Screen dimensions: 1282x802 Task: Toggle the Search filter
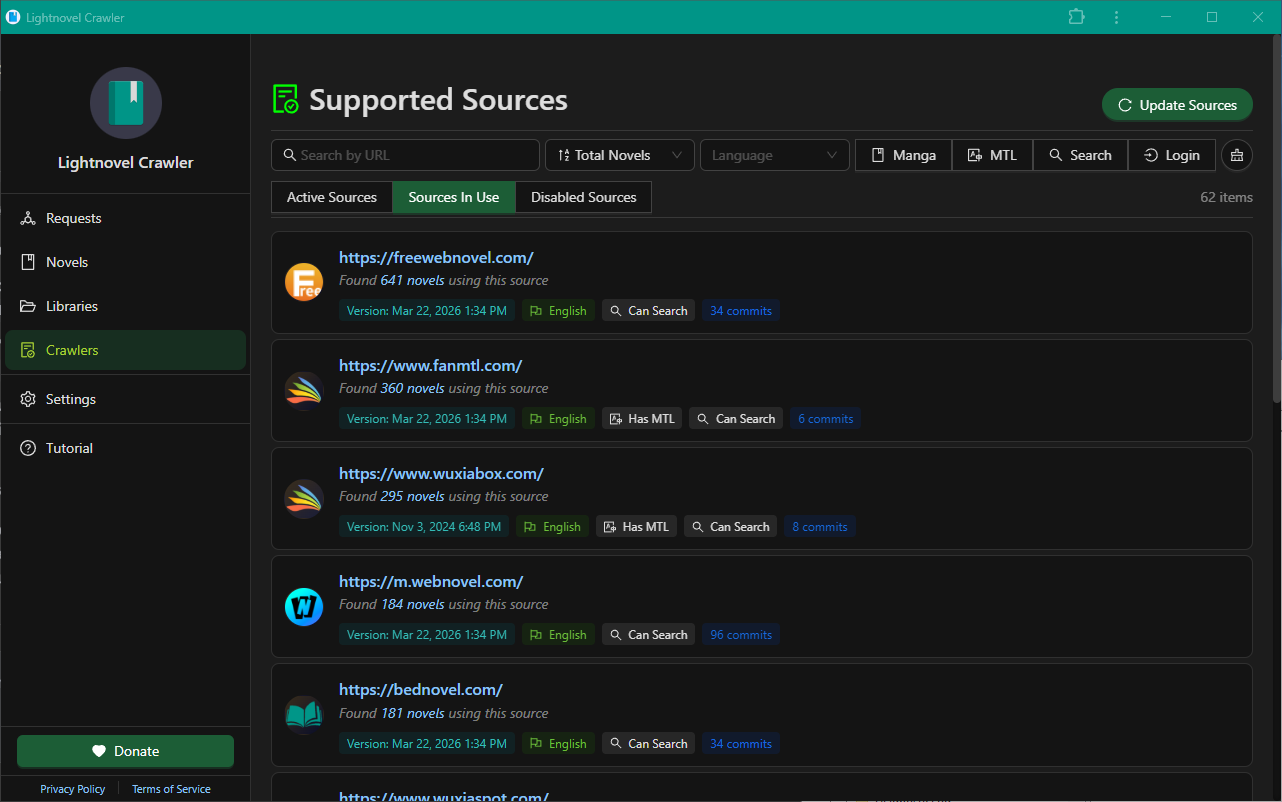[x=1080, y=155]
